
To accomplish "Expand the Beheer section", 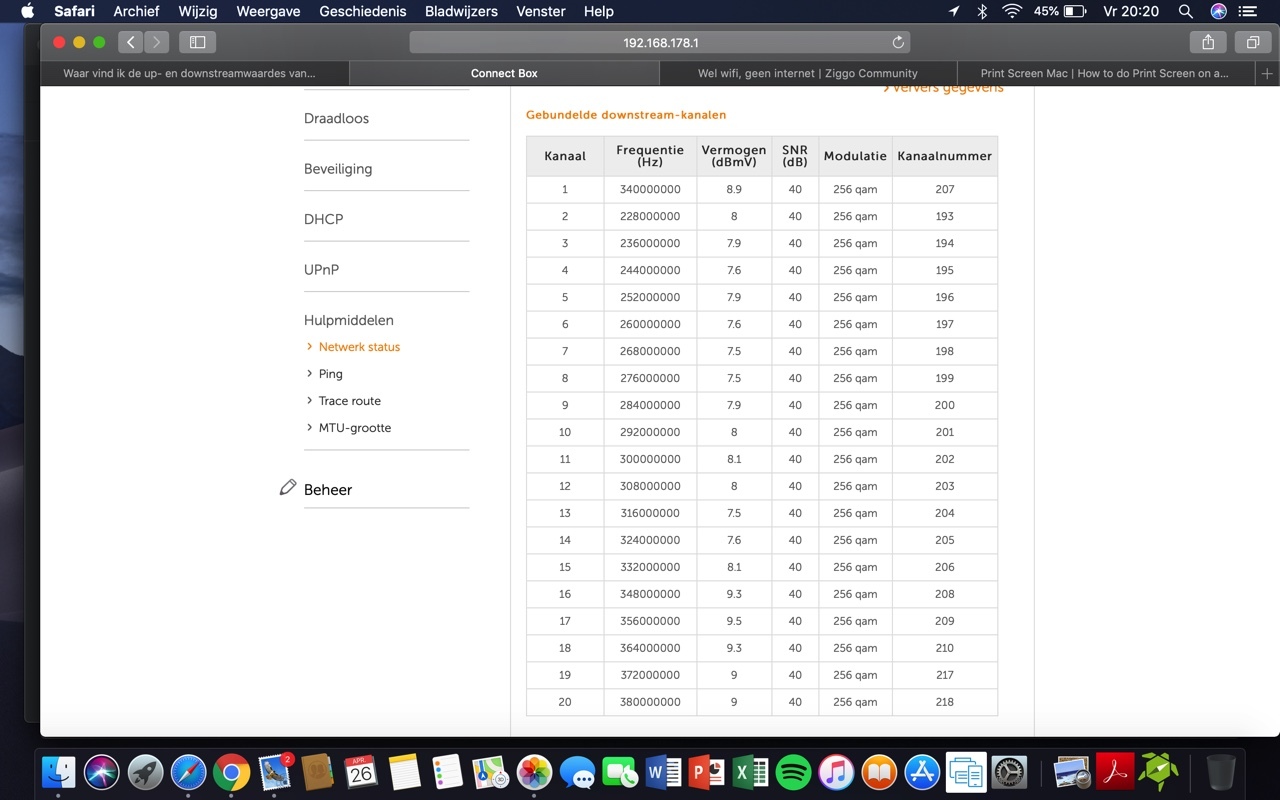I will 328,490.
